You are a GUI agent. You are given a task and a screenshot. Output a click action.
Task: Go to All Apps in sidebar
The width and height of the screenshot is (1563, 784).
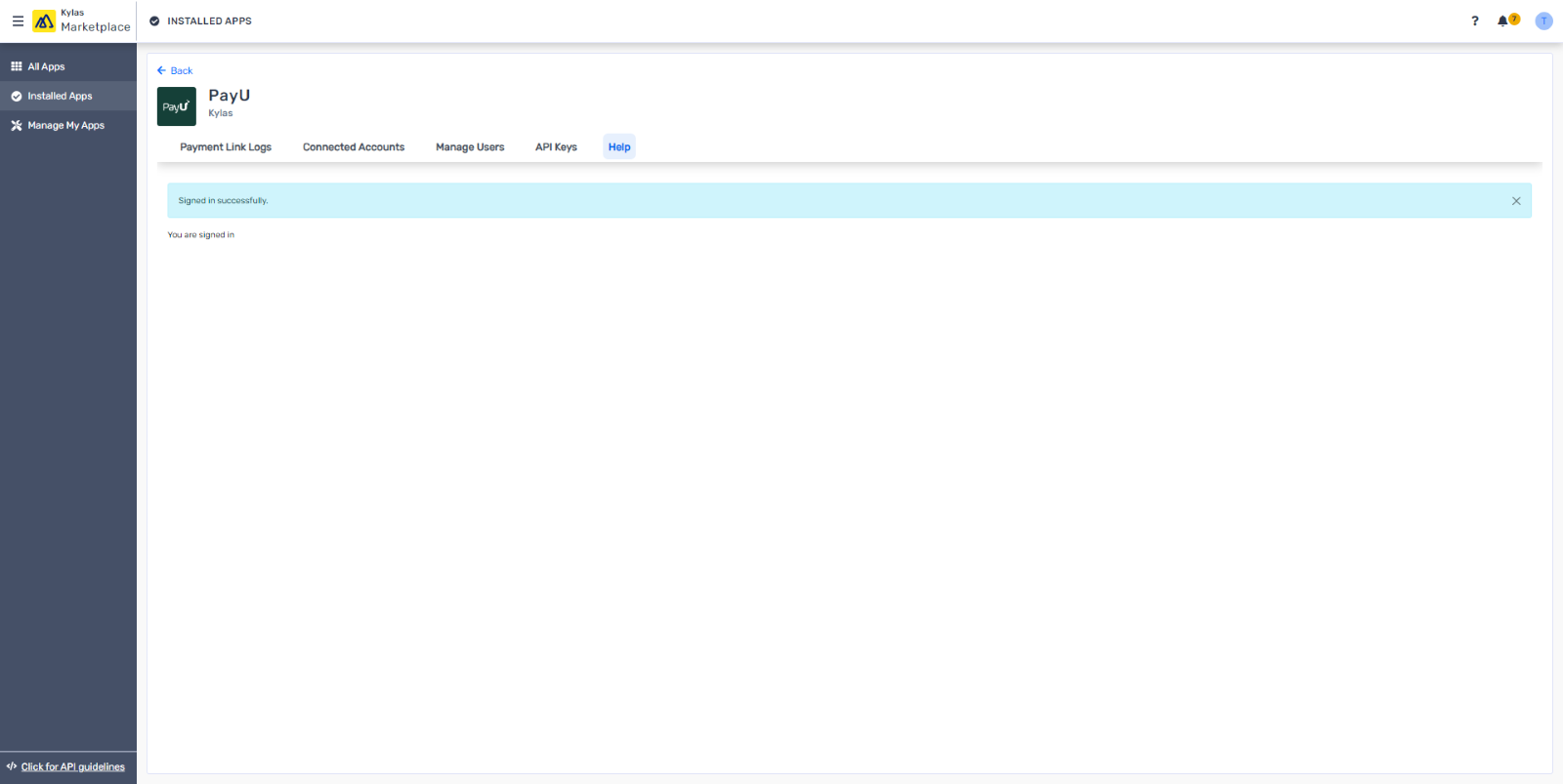click(x=46, y=66)
